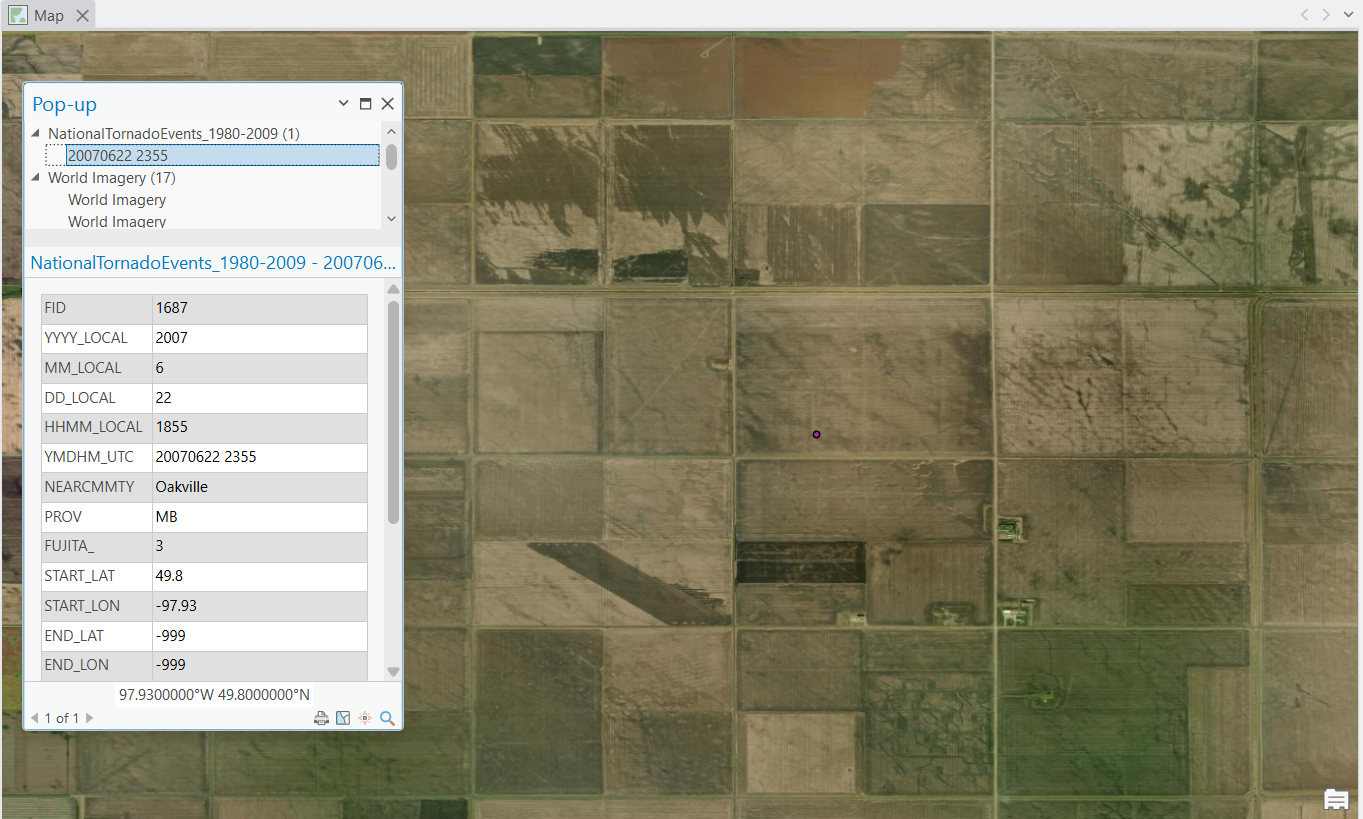
Task: Select the Map view tab
Action: pyautogui.click(x=49, y=15)
